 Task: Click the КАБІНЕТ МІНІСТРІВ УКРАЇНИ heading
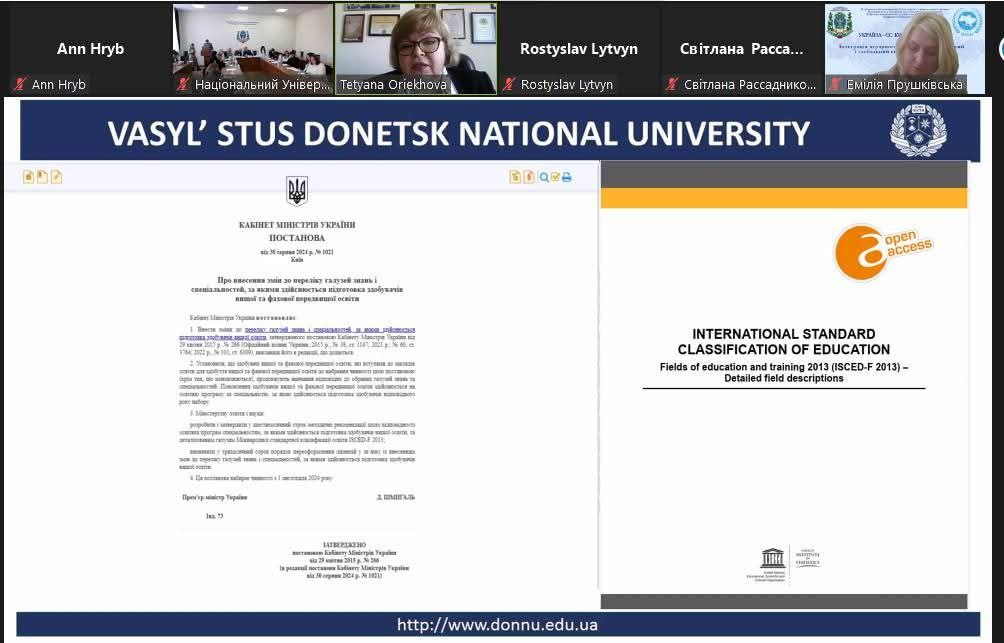pyautogui.click(x=297, y=225)
